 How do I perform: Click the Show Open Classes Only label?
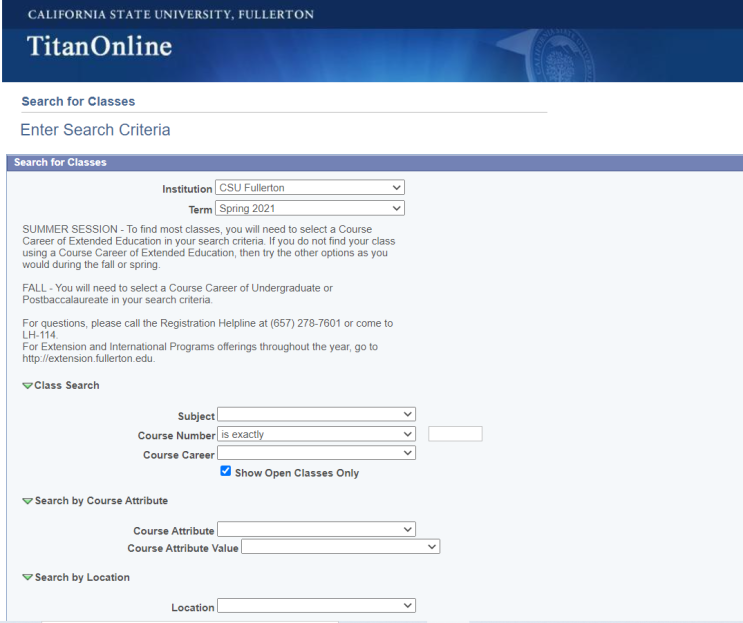tap(297, 473)
